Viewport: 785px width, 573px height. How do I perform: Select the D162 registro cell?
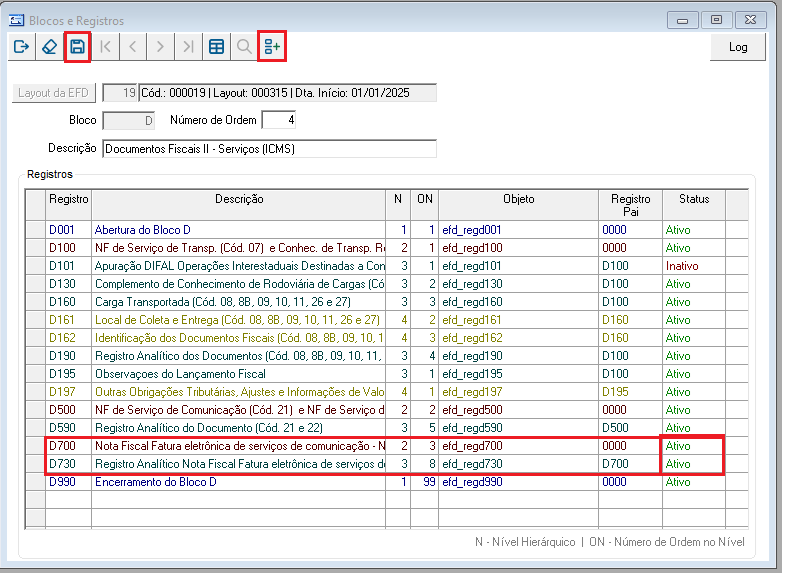click(69, 338)
